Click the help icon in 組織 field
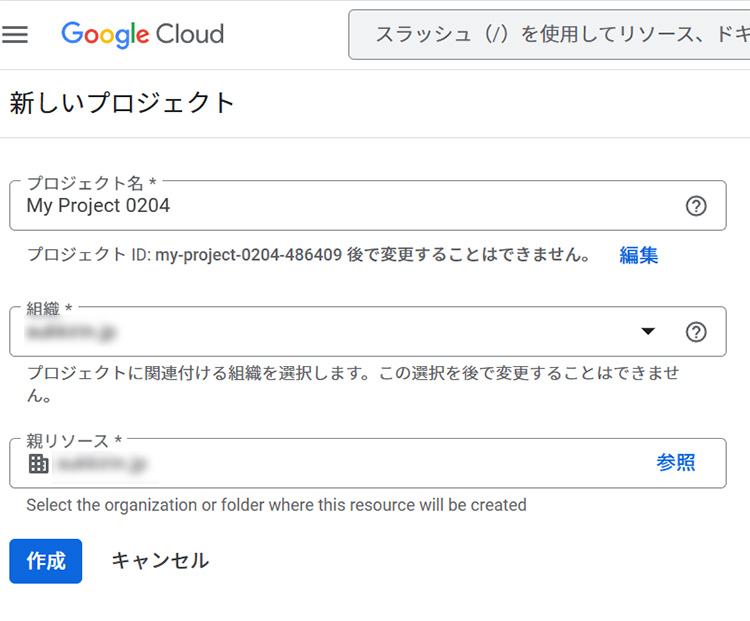 point(696,332)
